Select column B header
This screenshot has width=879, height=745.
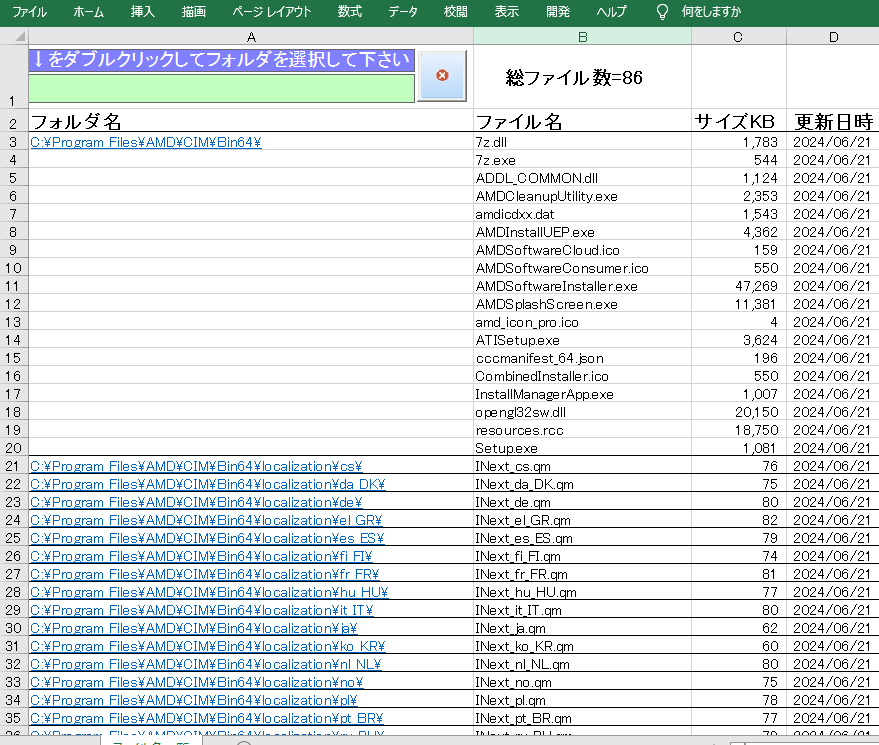[x=582, y=37]
